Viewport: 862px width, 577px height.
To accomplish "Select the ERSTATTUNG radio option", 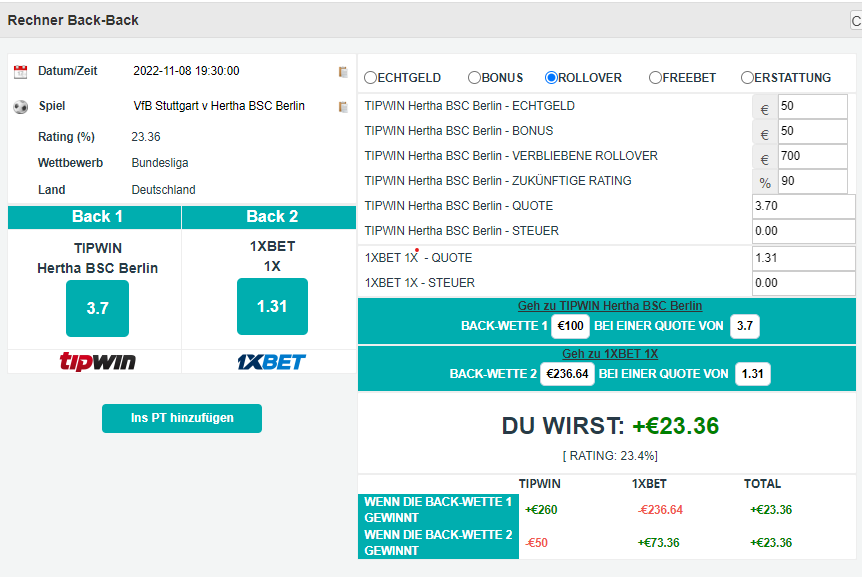I will 747,77.
